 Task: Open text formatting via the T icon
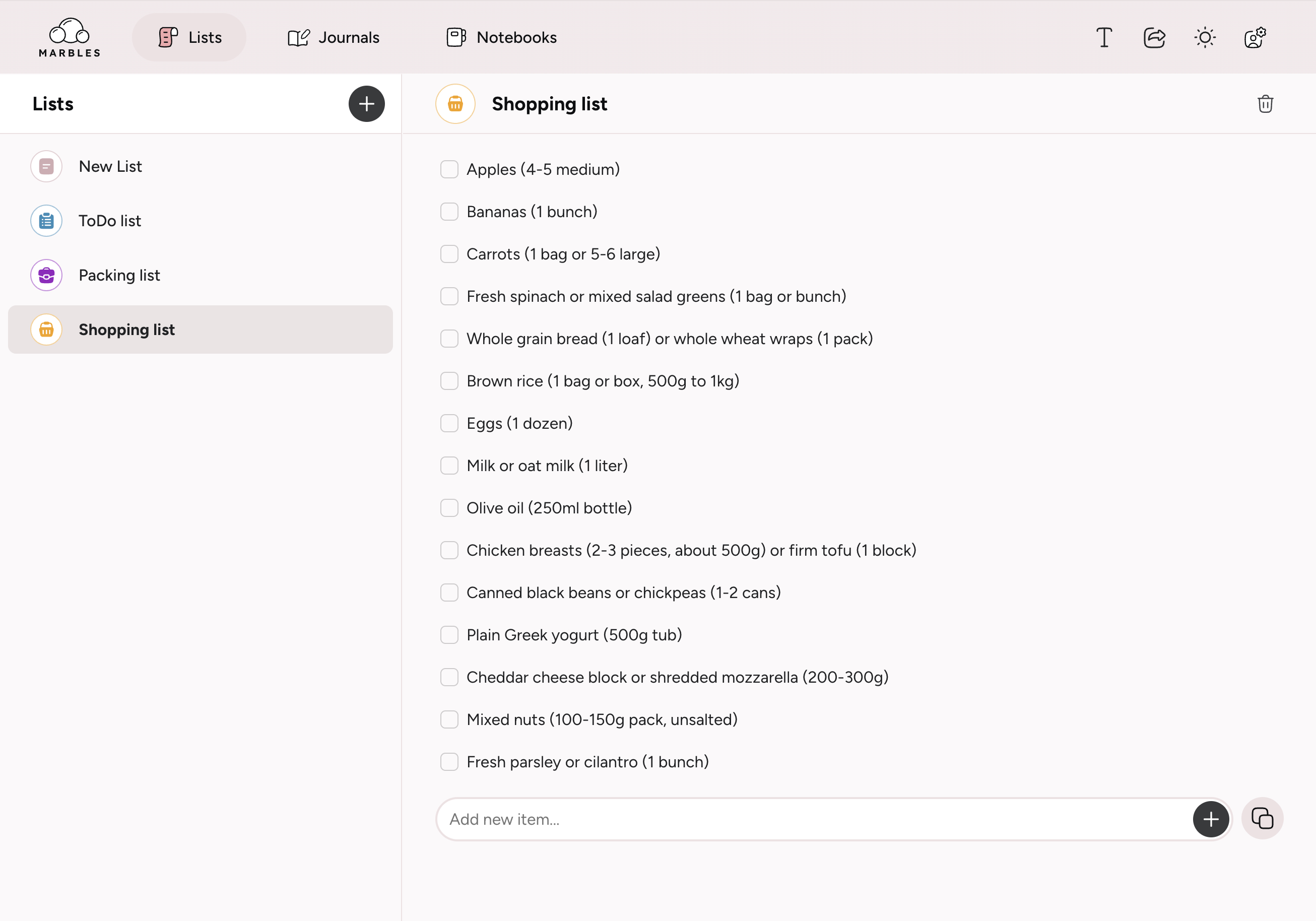1103,37
